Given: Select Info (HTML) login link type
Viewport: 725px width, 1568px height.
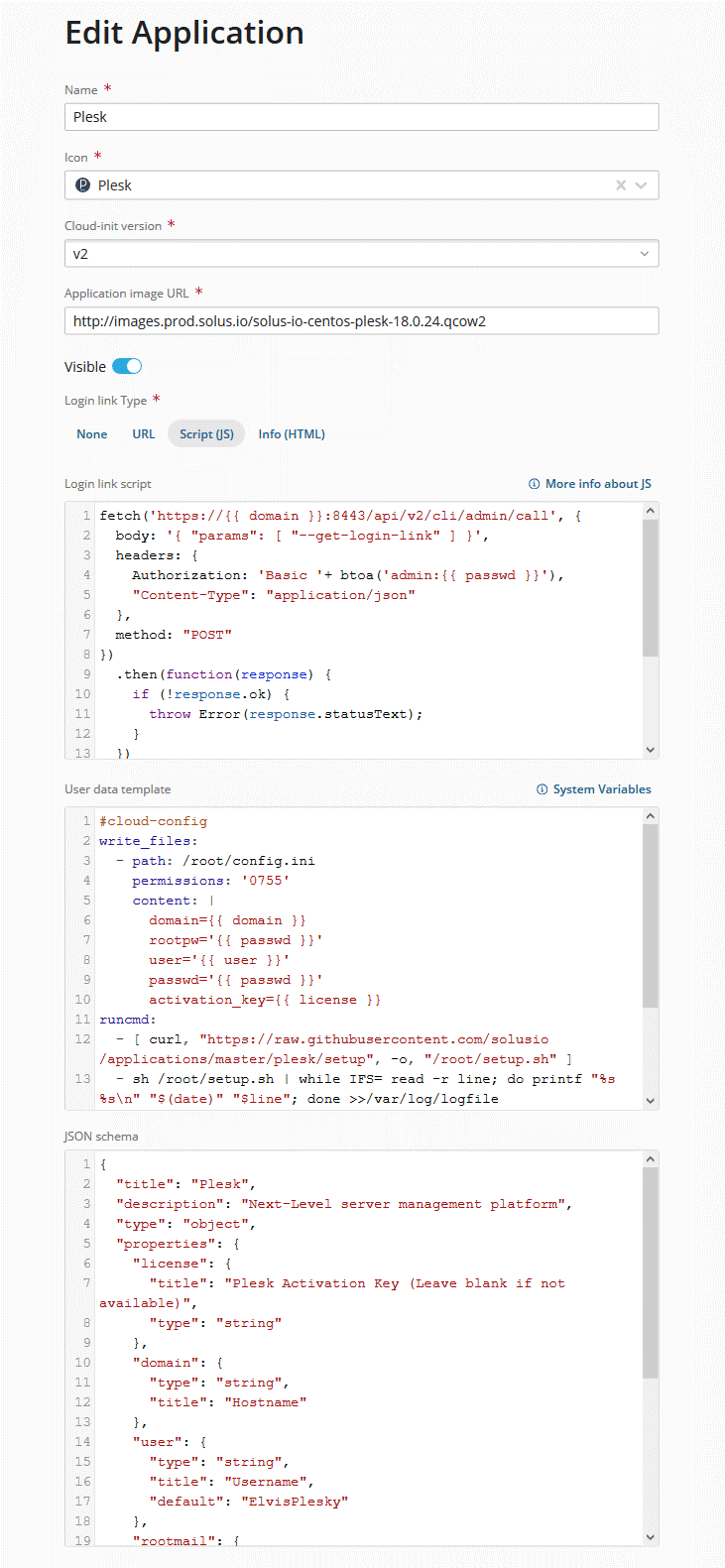Looking at the screenshot, I should tap(292, 434).
